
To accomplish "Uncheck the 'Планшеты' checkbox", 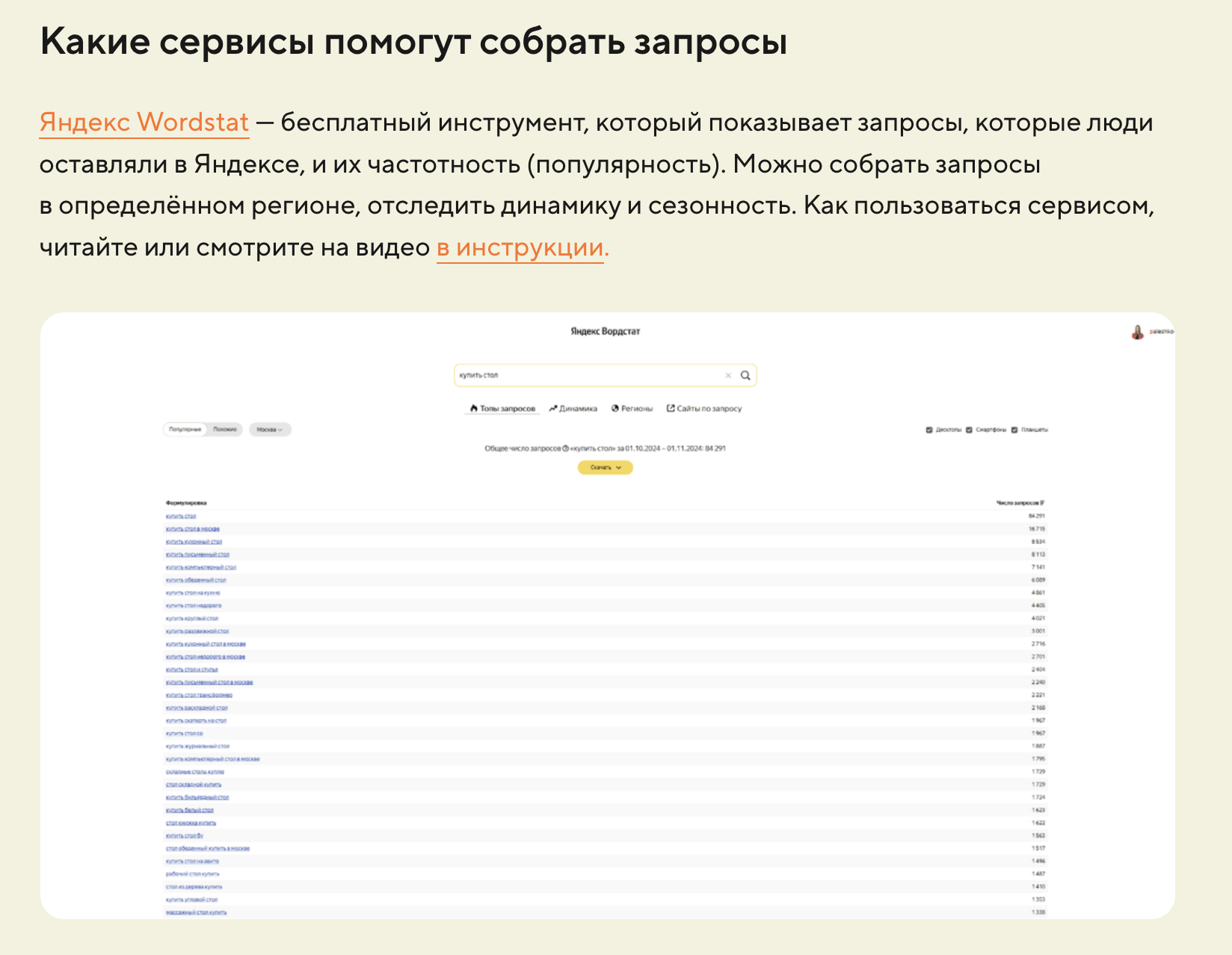I will [x=1014, y=430].
